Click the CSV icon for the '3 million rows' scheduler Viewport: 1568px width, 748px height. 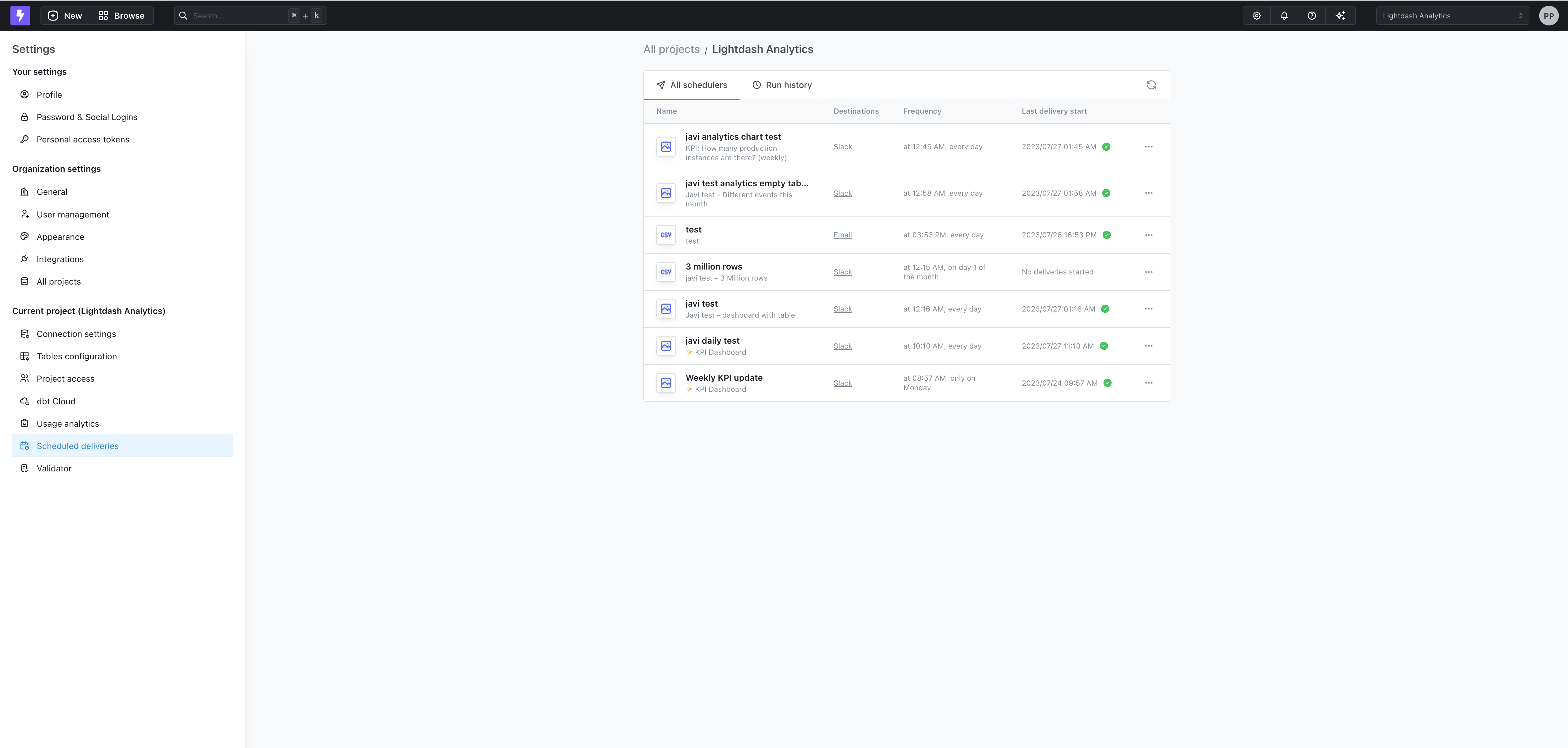[665, 271]
